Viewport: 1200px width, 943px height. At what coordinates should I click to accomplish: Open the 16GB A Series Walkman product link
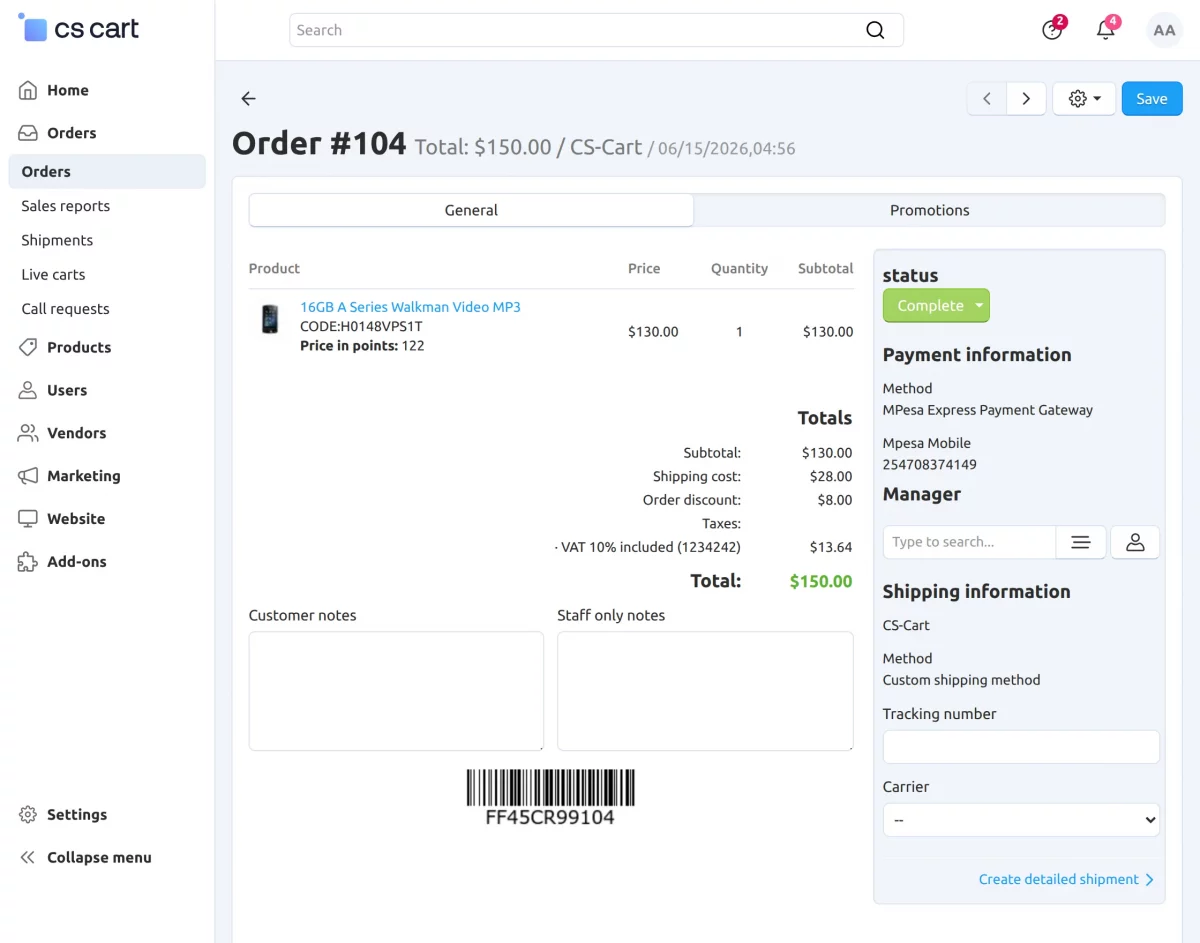pos(410,307)
